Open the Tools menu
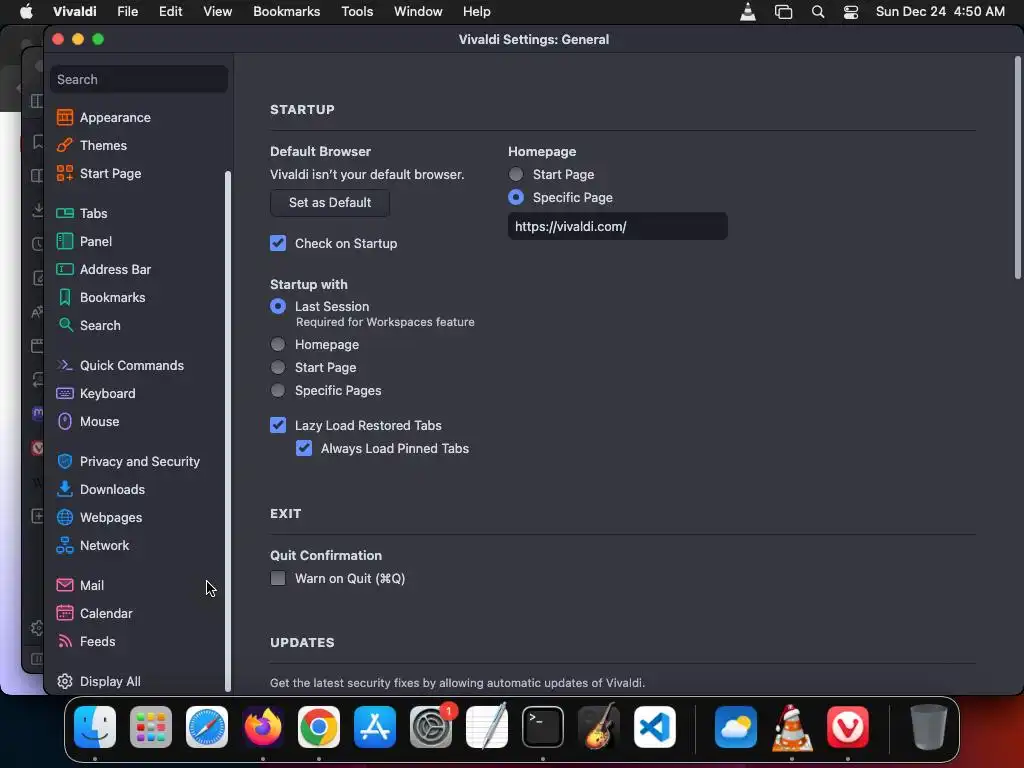Image resolution: width=1024 pixels, height=768 pixels. coord(357,12)
